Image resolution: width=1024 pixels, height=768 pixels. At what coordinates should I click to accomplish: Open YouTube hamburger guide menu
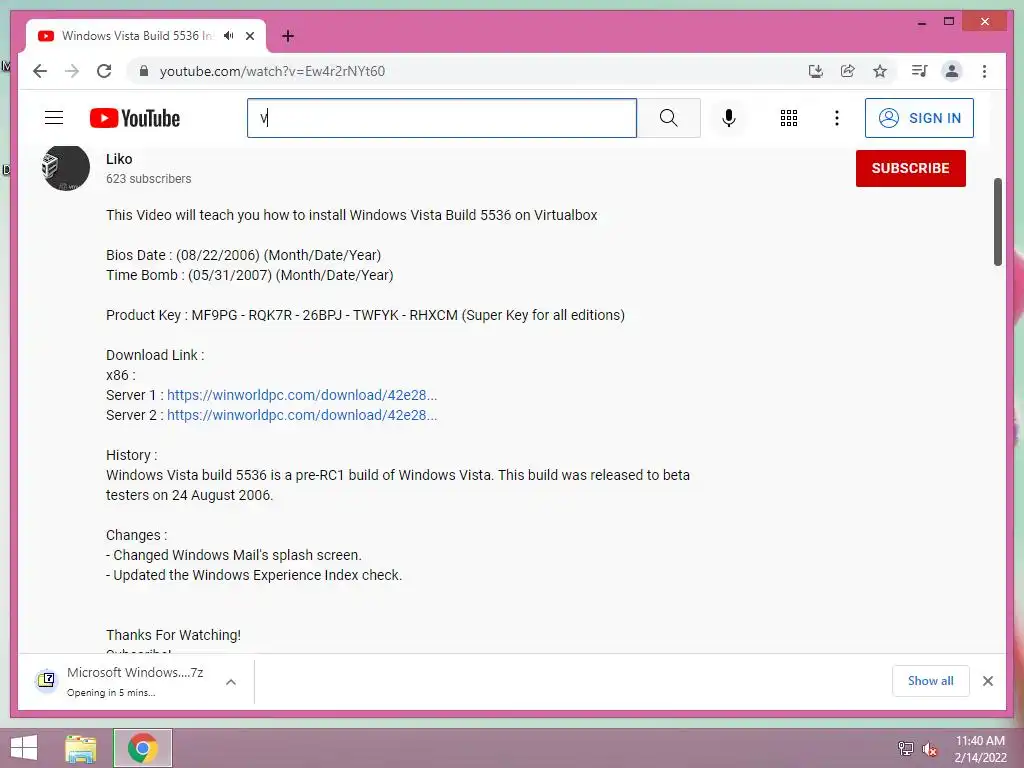(x=54, y=118)
